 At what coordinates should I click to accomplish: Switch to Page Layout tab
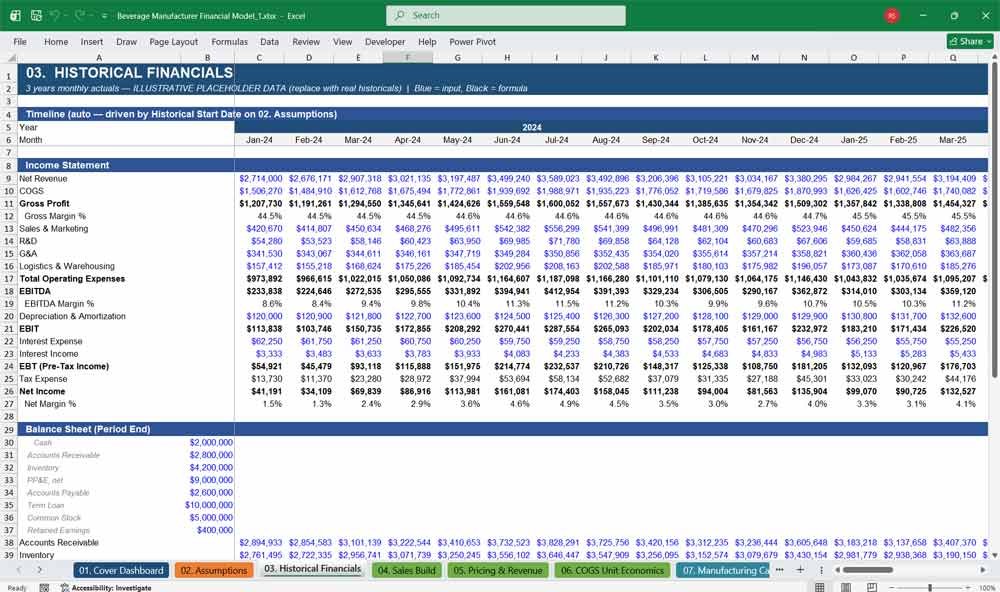point(173,41)
